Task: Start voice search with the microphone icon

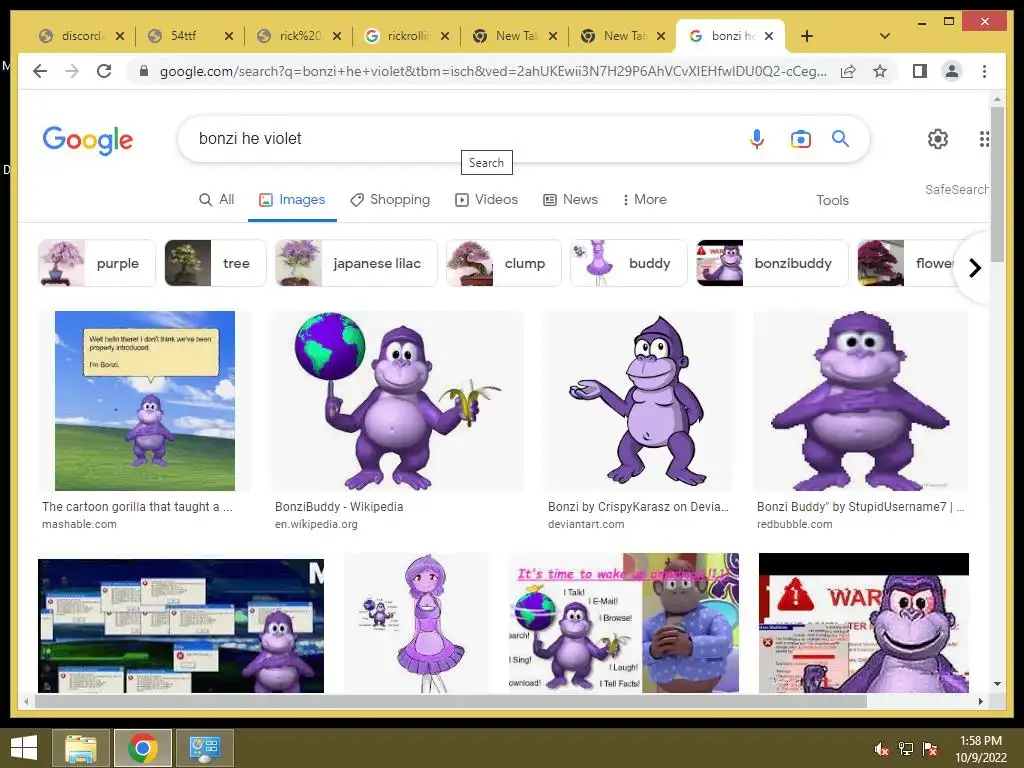Action: pyautogui.click(x=757, y=138)
